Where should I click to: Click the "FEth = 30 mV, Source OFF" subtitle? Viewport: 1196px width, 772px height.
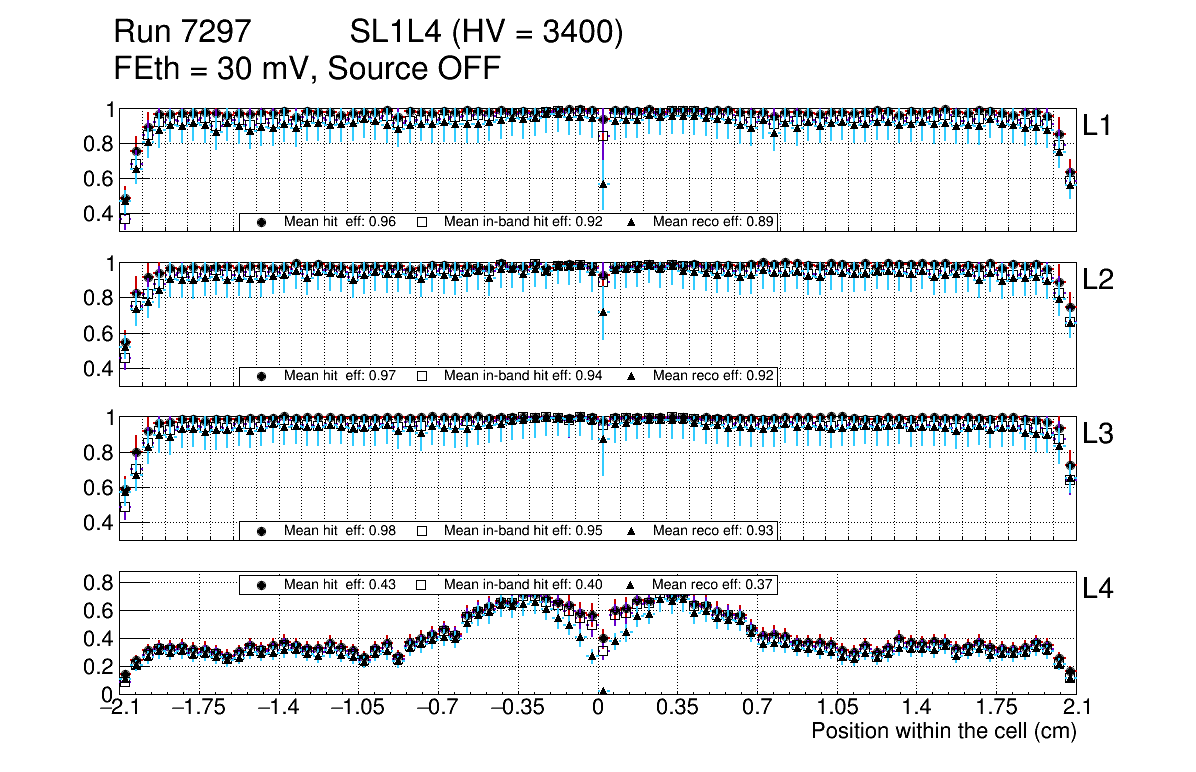click(x=307, y=68)
